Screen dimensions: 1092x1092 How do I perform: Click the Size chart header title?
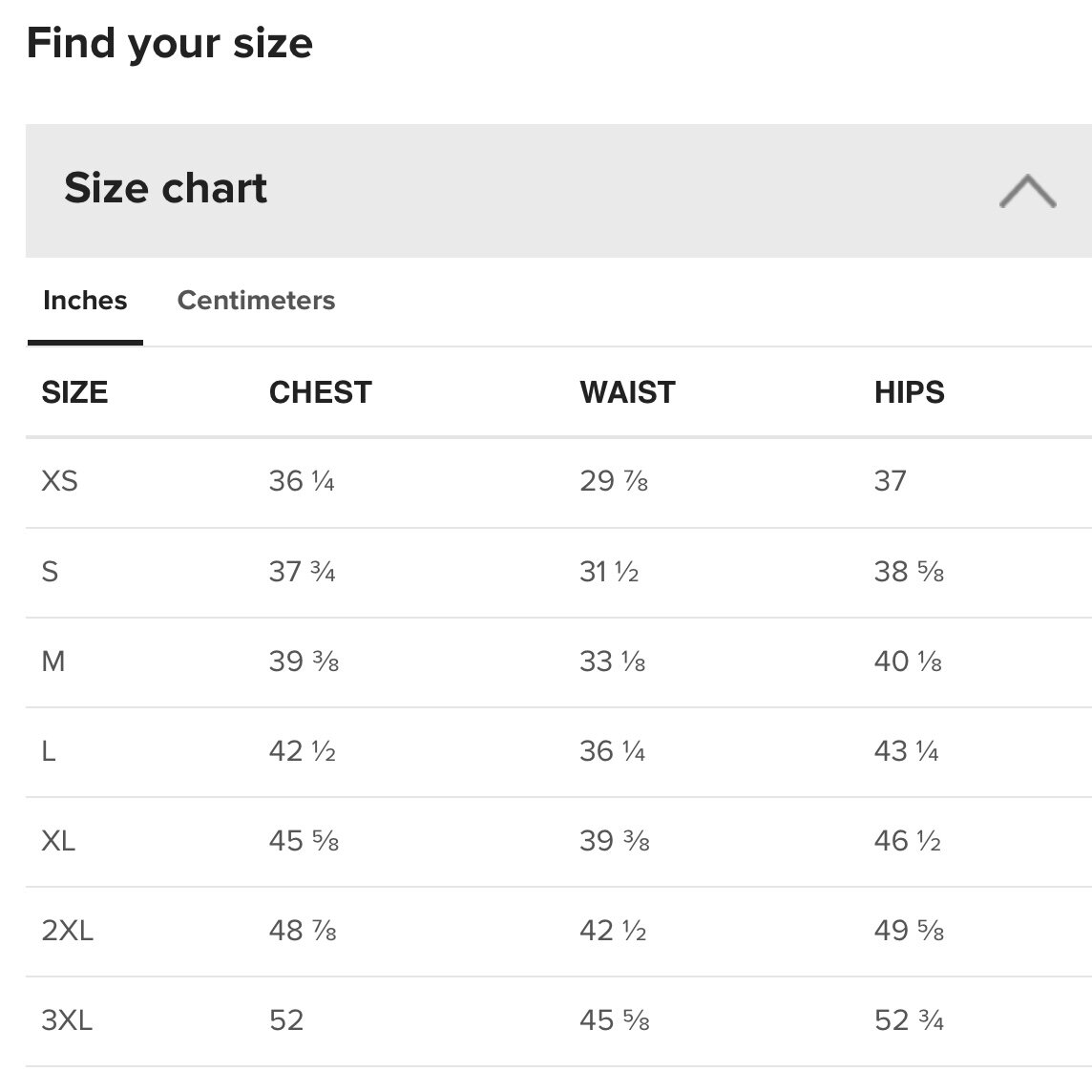[166, 188]
